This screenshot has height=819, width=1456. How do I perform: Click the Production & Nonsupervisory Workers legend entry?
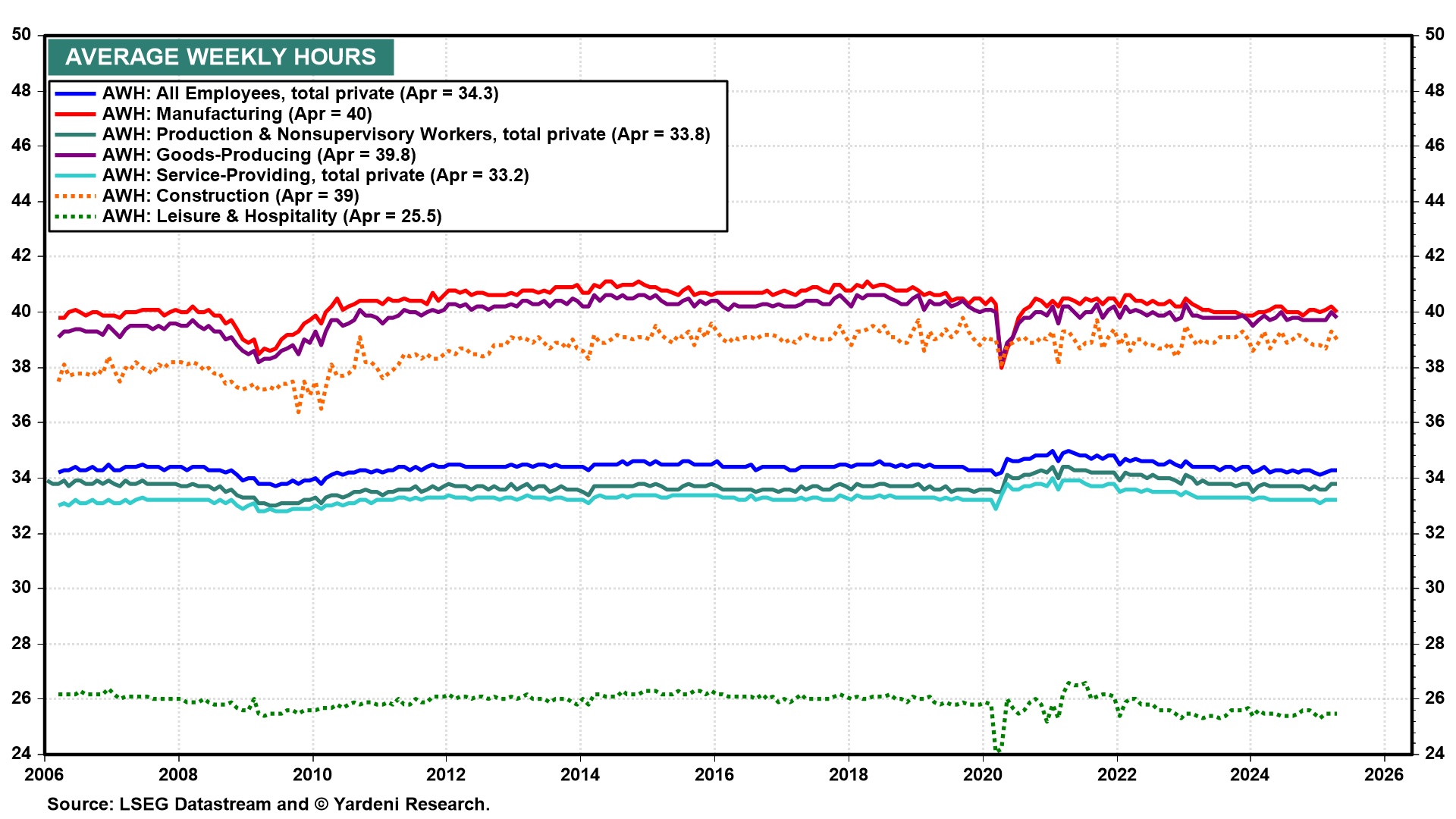[406, 135]
